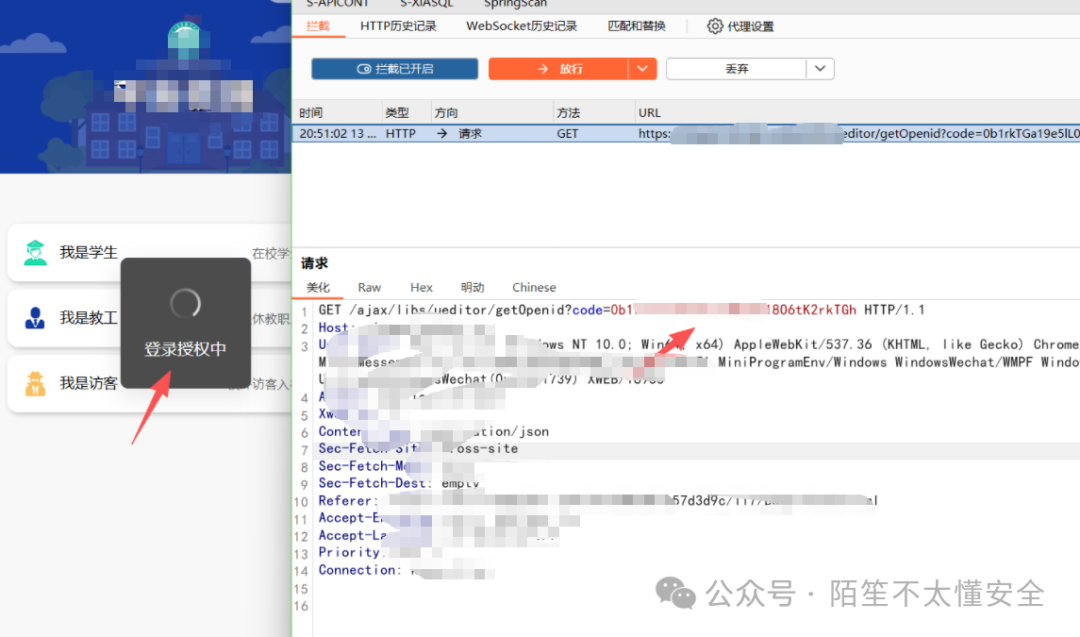Switch request view to Hex tab
Screen dimensions: 1080x637
point(421,287)
